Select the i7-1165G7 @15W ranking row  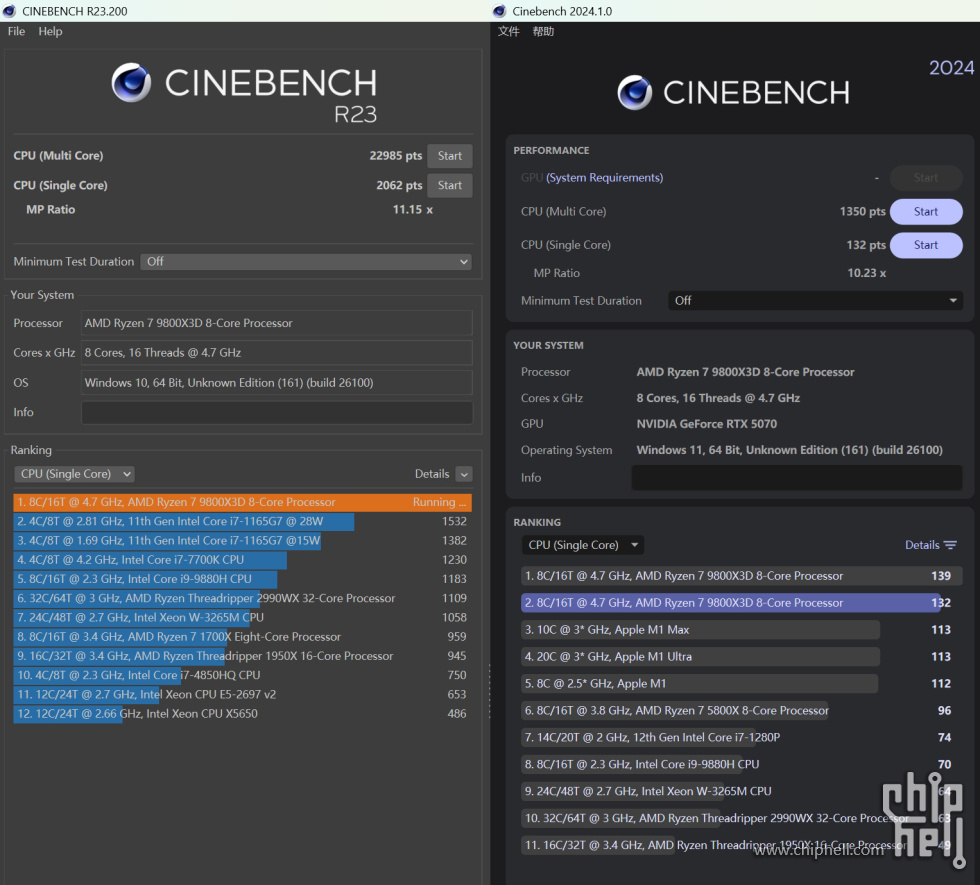[x=242, y=541]
